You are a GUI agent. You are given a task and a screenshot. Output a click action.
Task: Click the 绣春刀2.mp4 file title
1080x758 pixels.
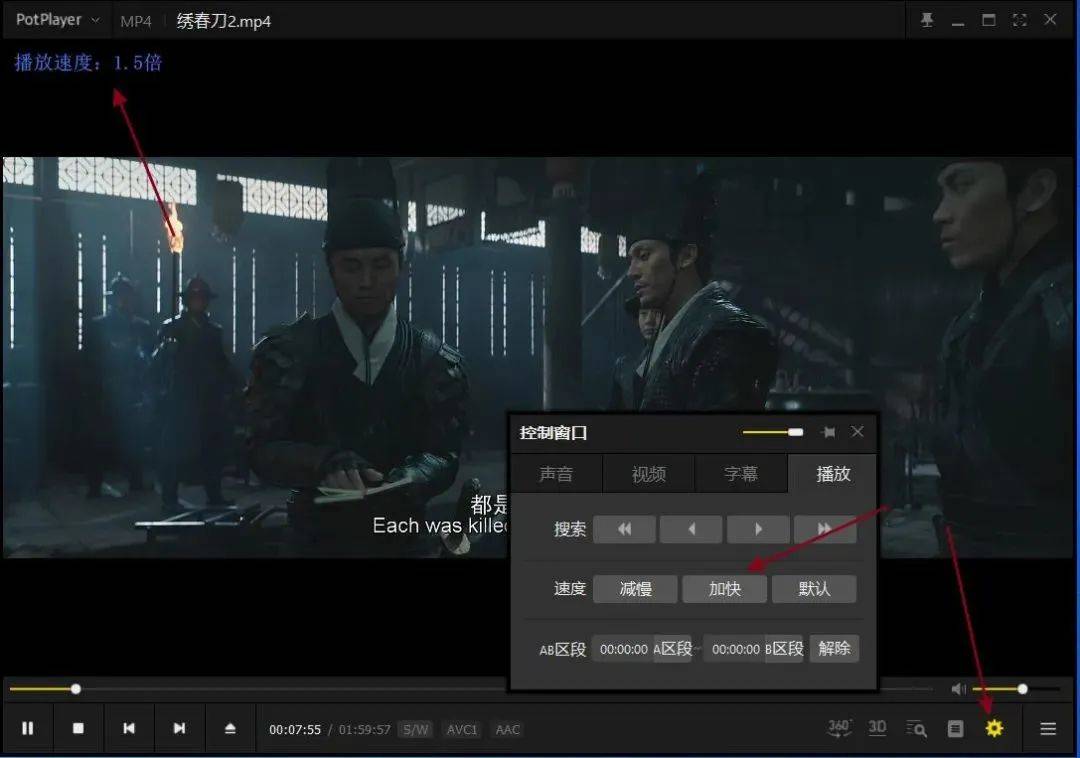pyautogui.click(x=224, y=21)
